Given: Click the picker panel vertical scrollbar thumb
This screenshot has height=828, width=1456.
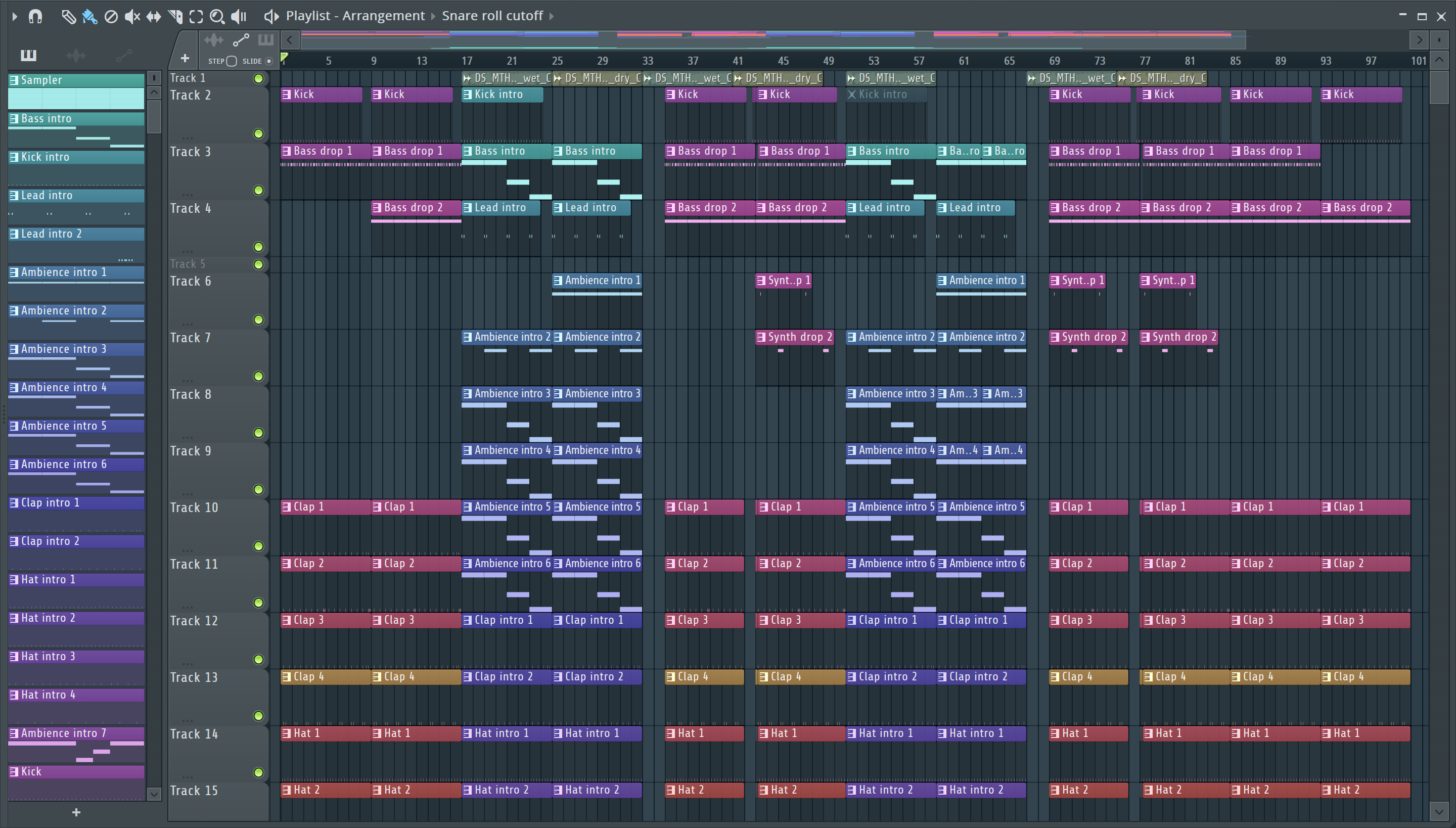Looking at the screenshot, I should 154,117.
